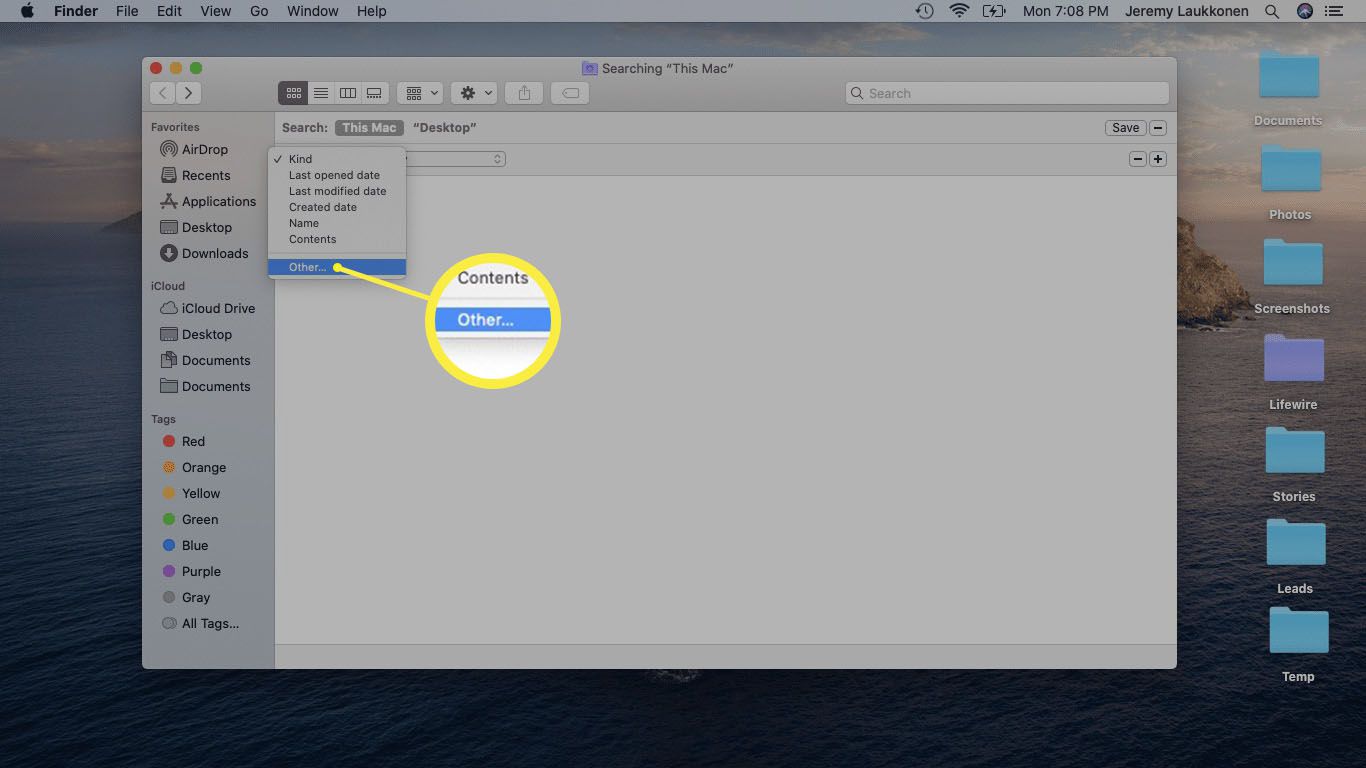Click the Save search button

(1125, 128)
